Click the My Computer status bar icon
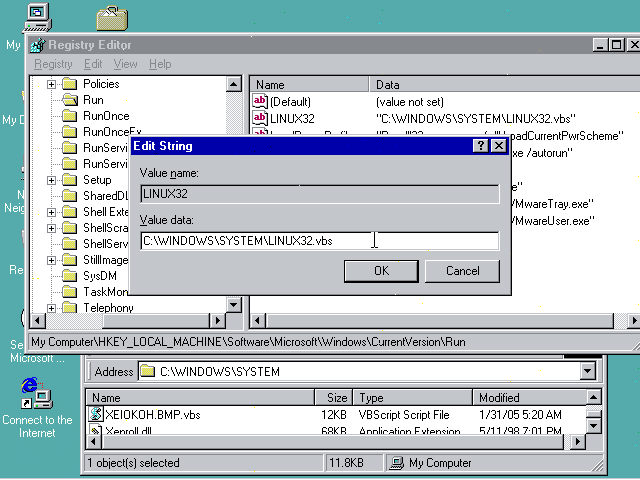The width and height of the screenshot is (640, 480). point(396,463)
